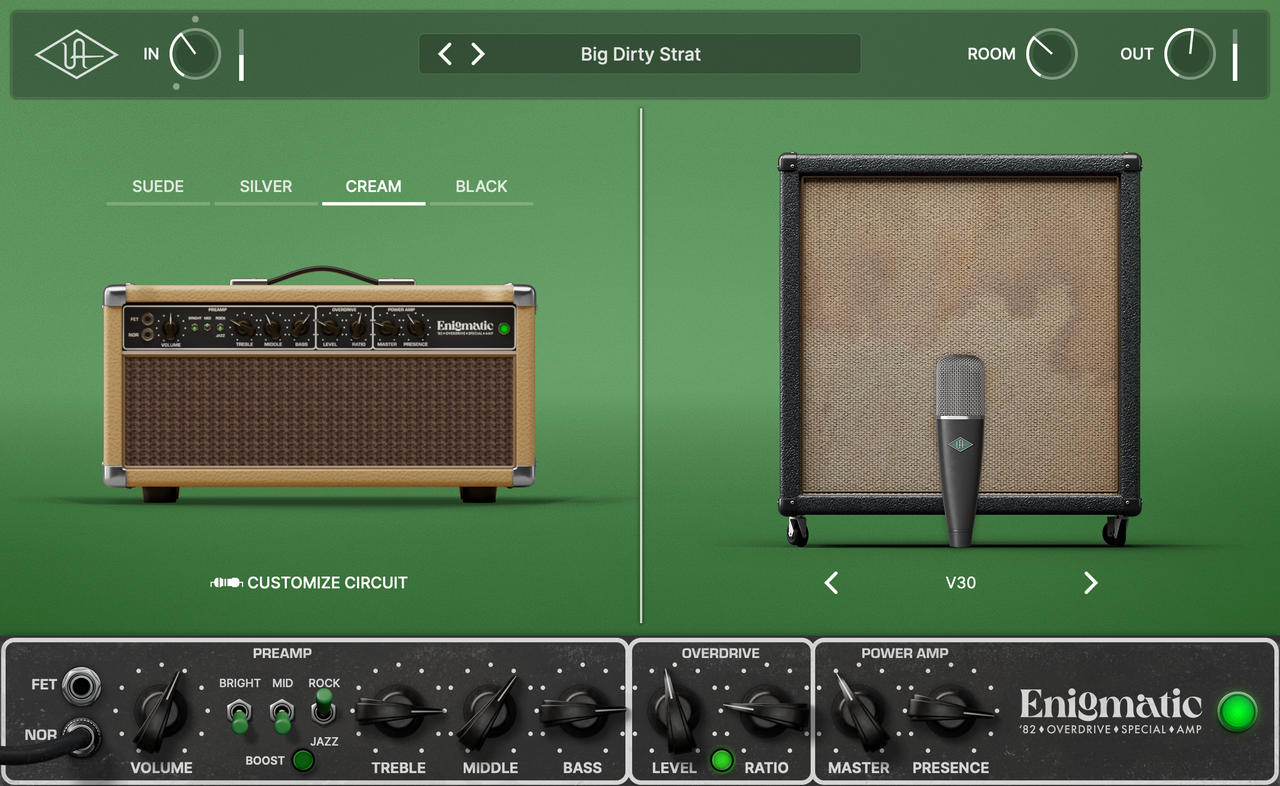Turn the MASTER knob

[x=858, y=712]
